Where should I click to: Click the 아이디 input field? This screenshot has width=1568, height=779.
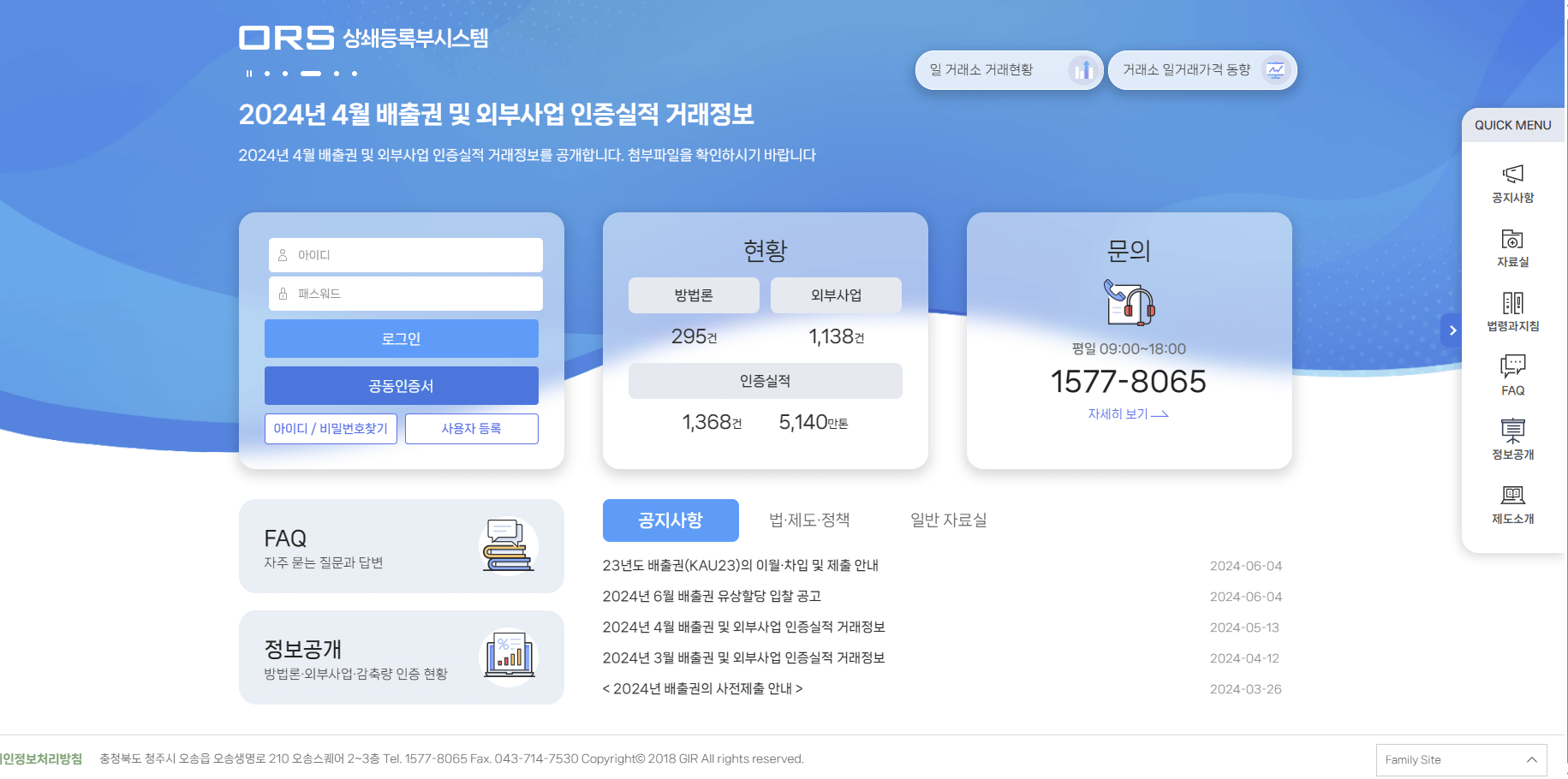click(404, 254)
